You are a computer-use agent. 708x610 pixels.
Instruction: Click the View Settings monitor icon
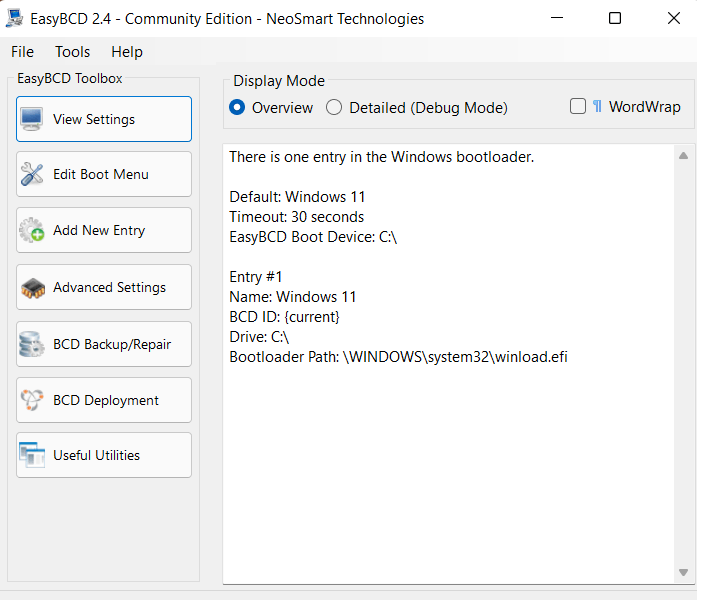coord(33,120)
